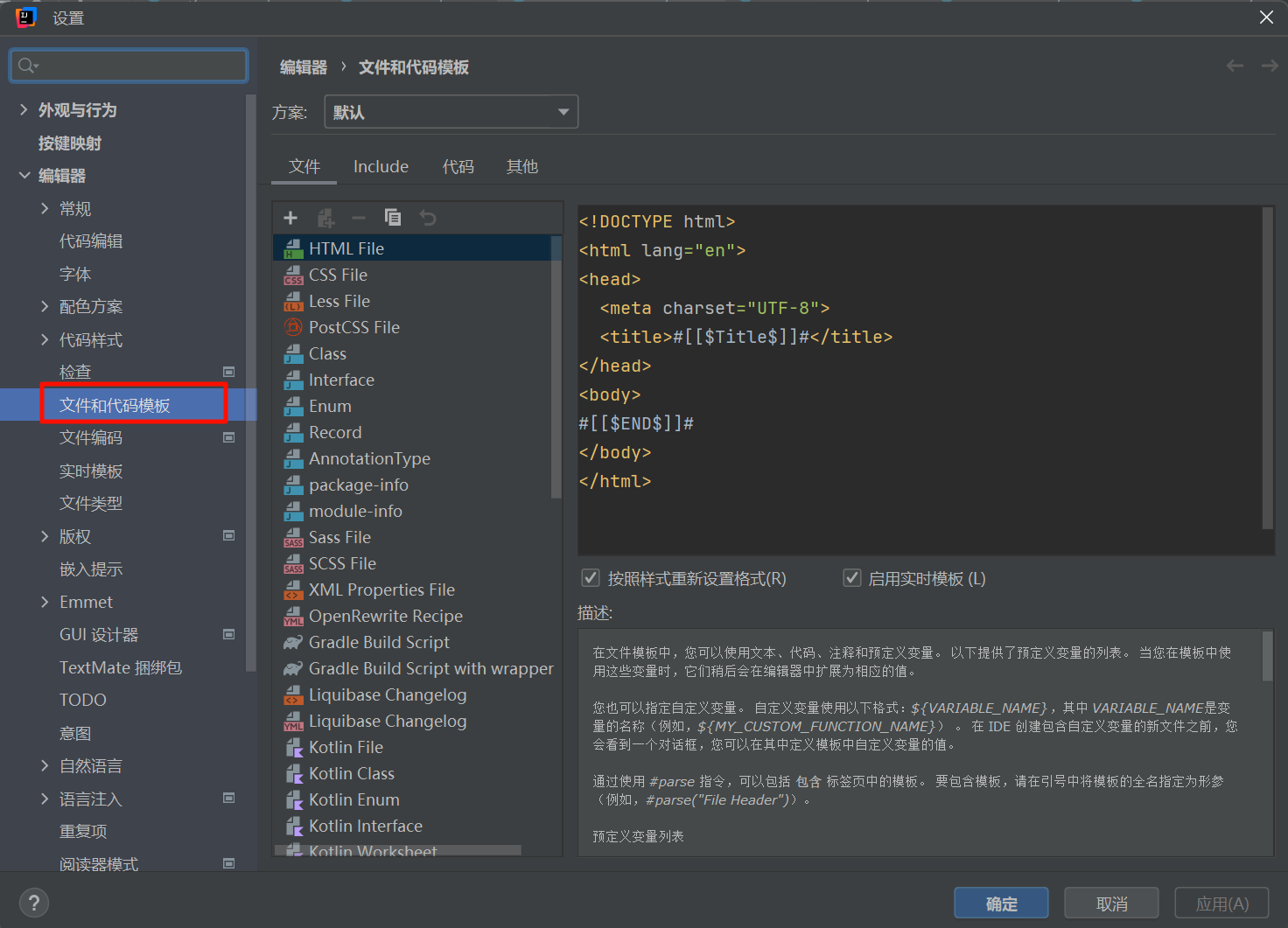Select the Interface template

[x=341, y=380]
